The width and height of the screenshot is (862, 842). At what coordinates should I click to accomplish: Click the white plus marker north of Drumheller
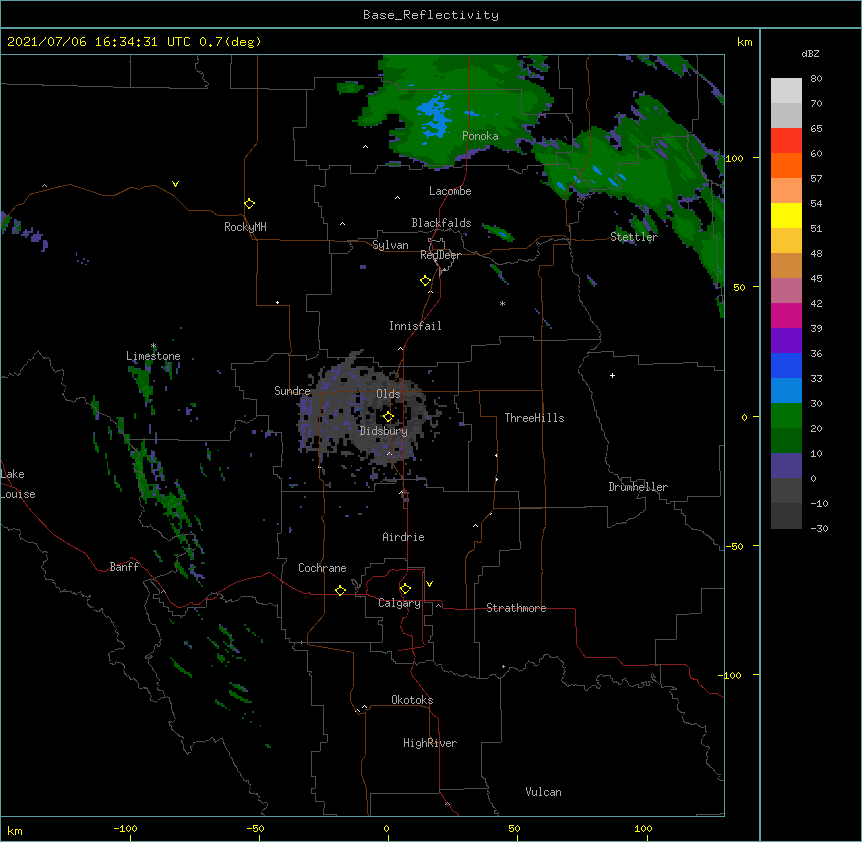click(612, 375)
